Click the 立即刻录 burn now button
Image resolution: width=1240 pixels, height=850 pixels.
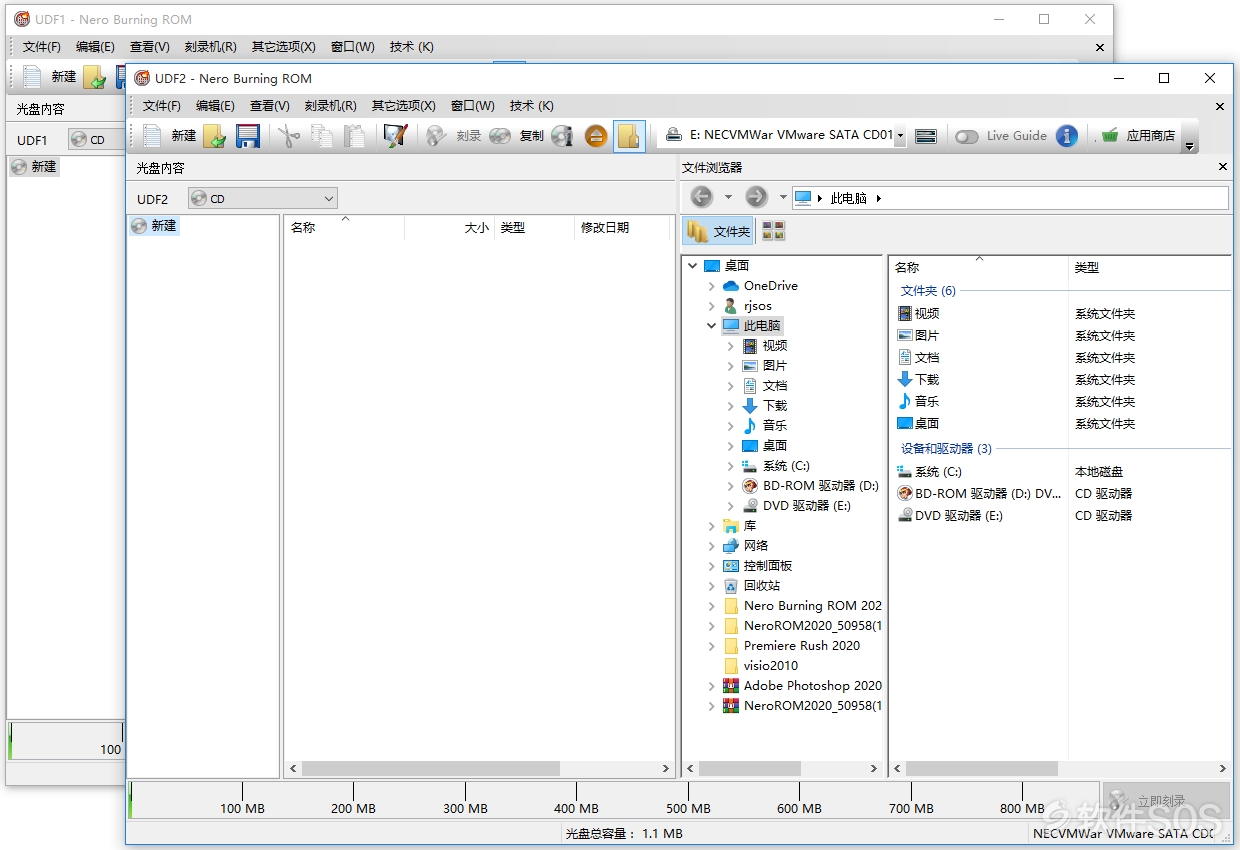(1165, 801)
